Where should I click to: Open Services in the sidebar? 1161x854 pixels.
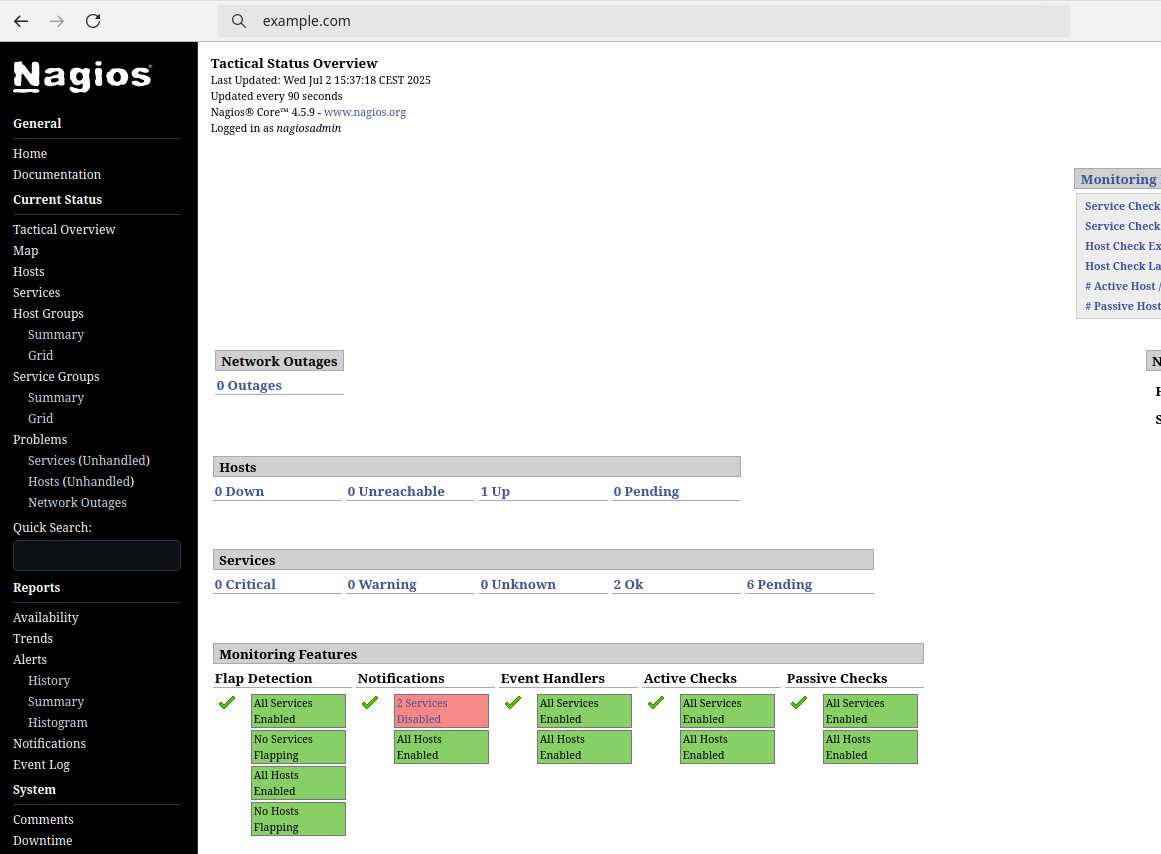36,293
